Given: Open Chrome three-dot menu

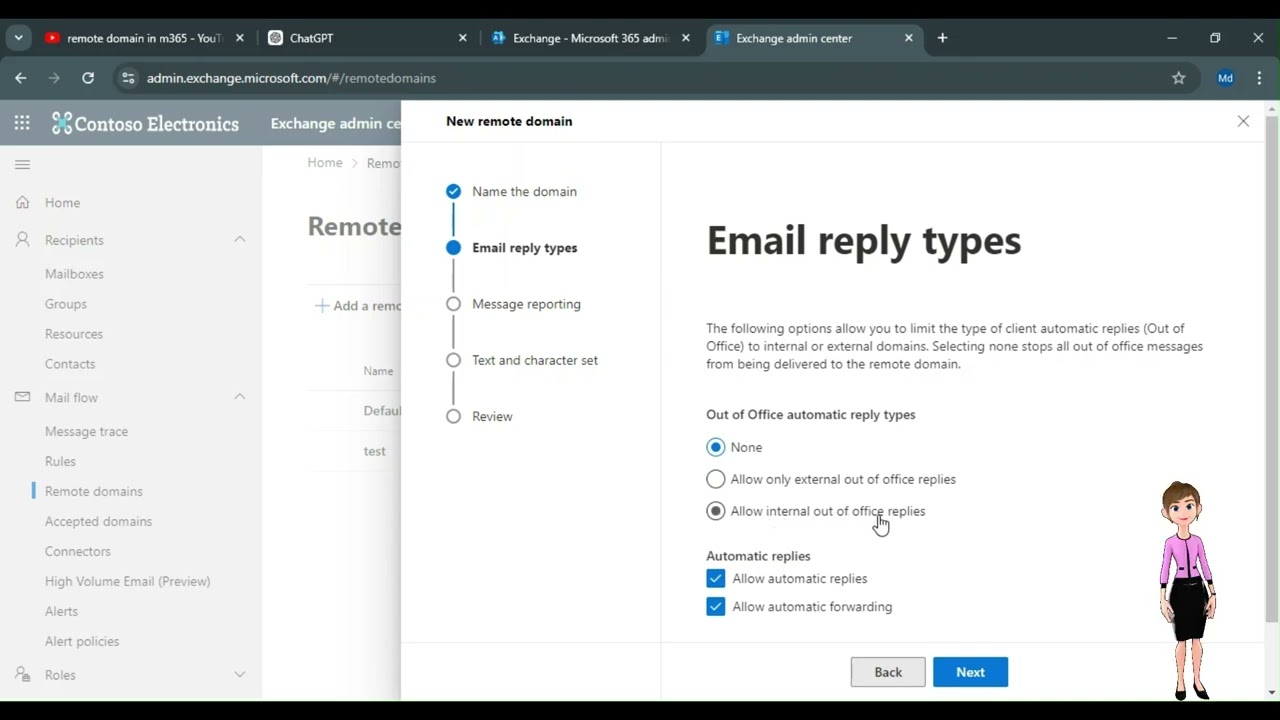Looking at the screenshot, I should [x=1259, y=78].
